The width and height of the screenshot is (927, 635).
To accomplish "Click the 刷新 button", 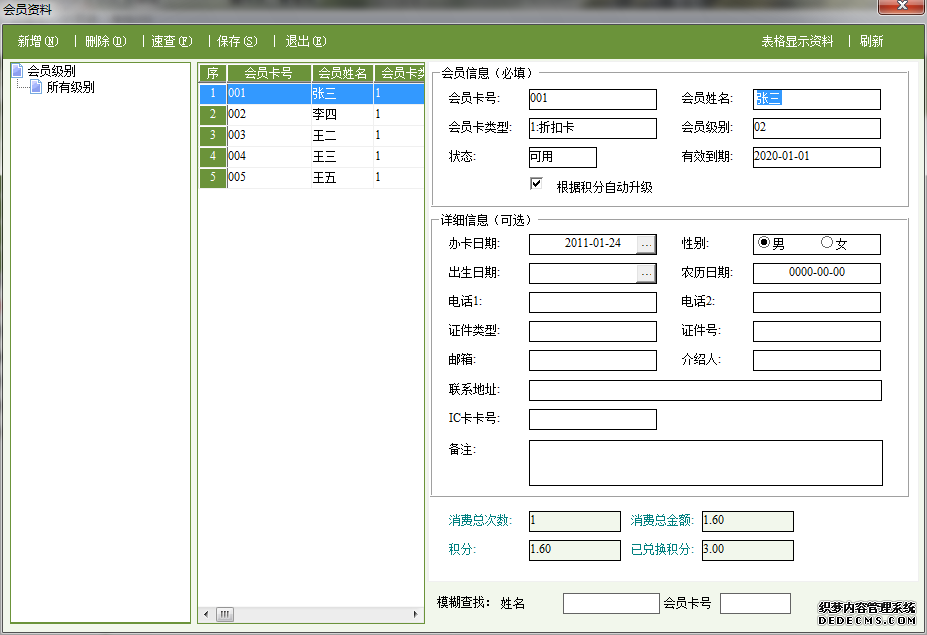I will (871, 42).
